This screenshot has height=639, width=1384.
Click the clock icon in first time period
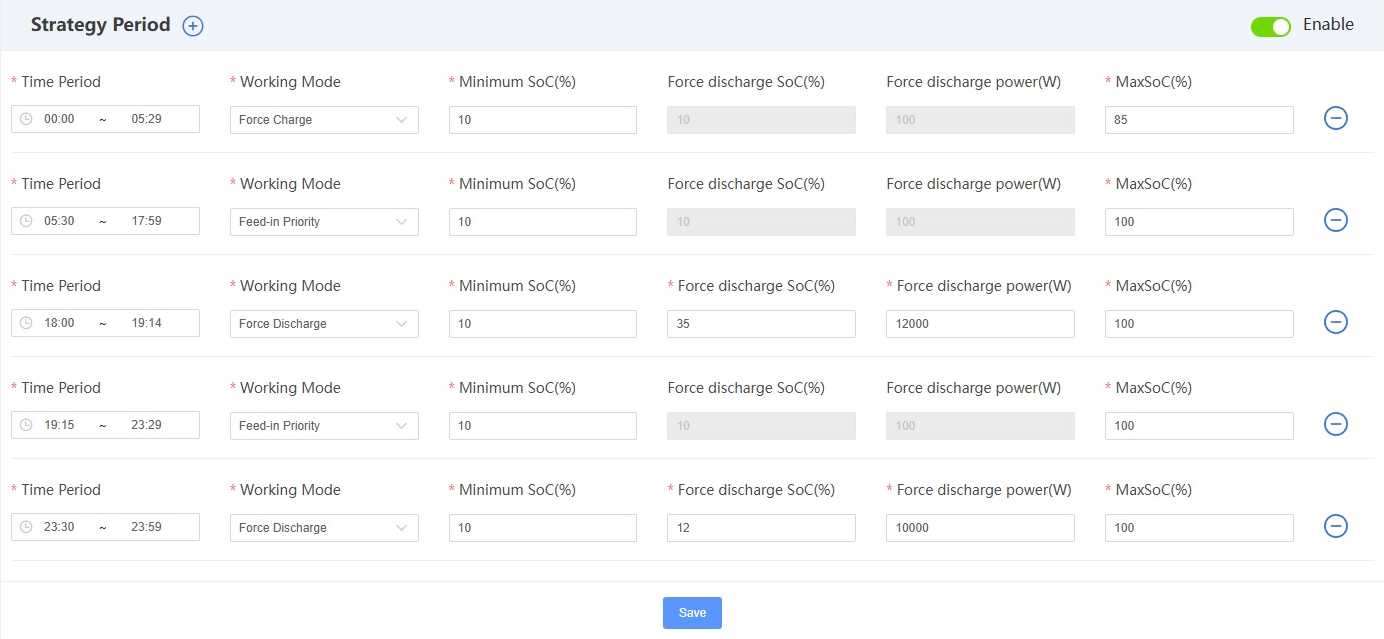26,119
